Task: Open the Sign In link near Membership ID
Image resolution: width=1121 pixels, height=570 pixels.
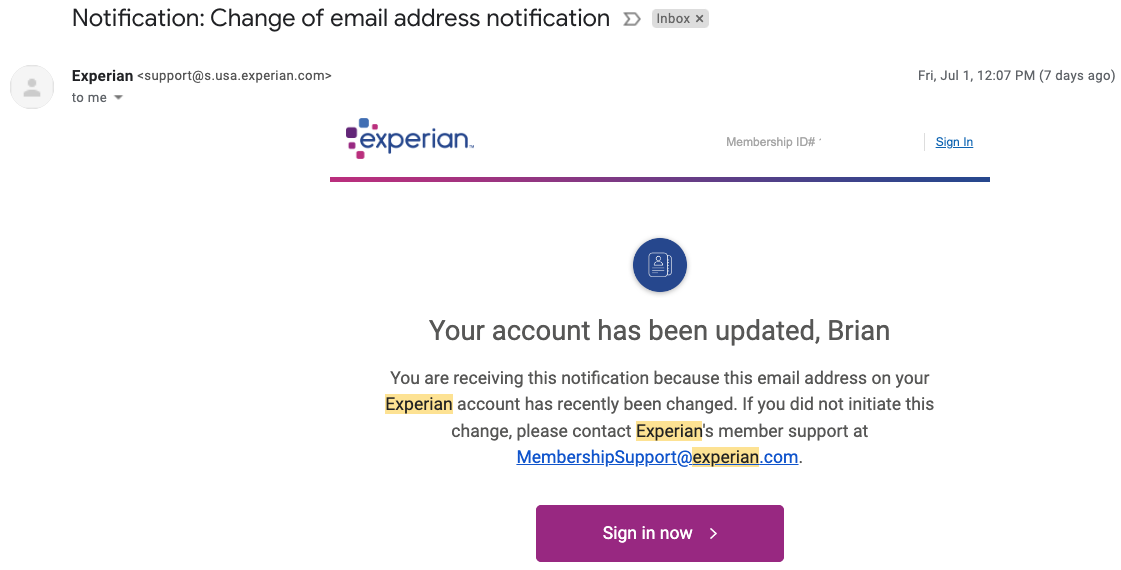Action: 954,142
